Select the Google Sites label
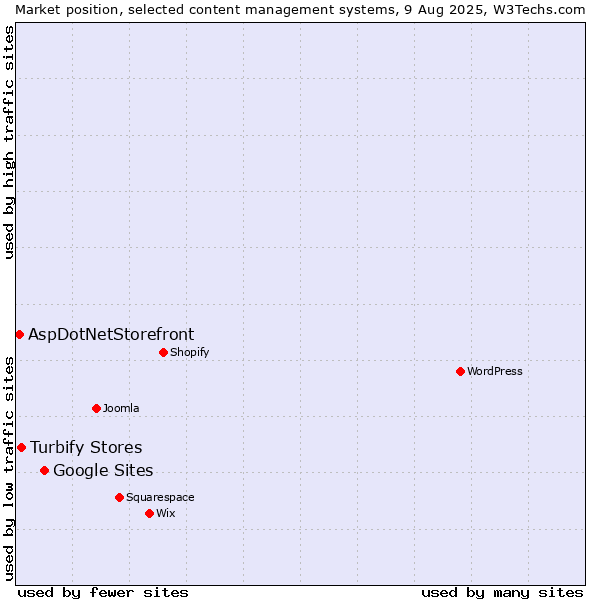600x600 pixels. coord(103,471)
